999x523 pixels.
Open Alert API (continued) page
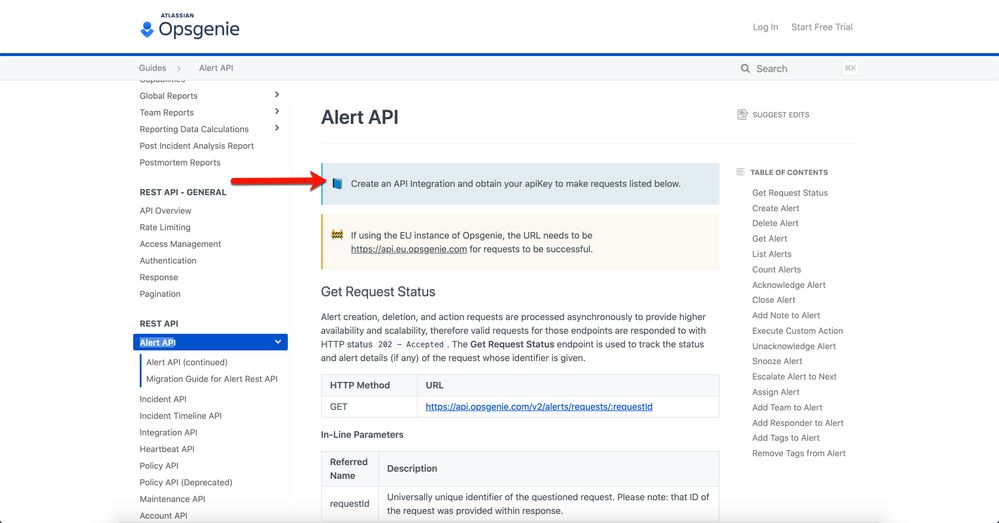coord(187,362)
